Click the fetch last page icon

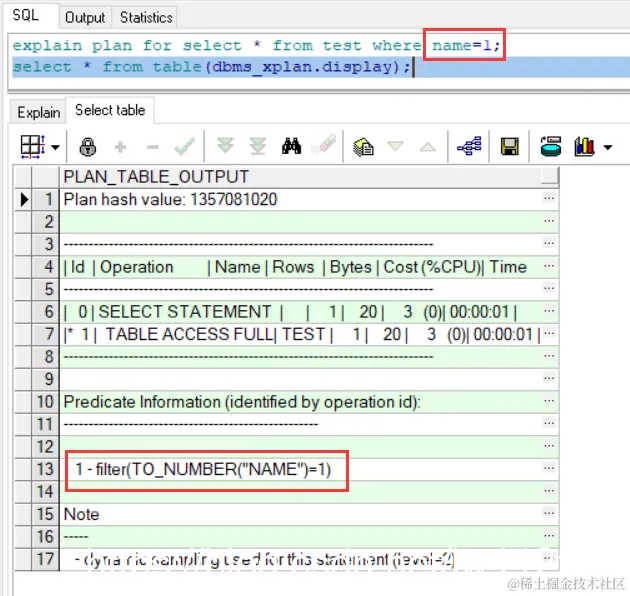(258, 146)
